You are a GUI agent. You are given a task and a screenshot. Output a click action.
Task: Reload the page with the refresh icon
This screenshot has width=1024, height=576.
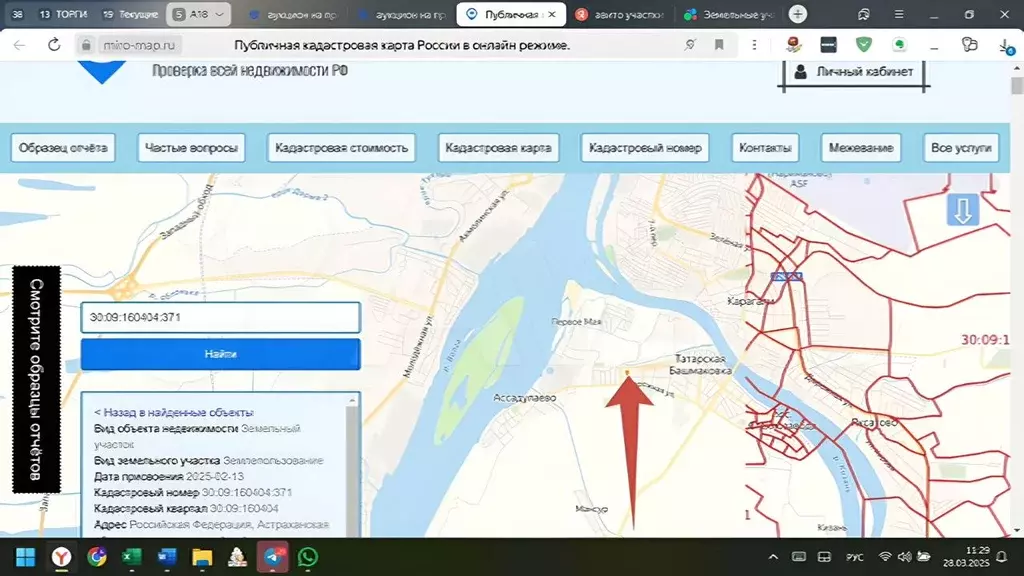point(54,44)
